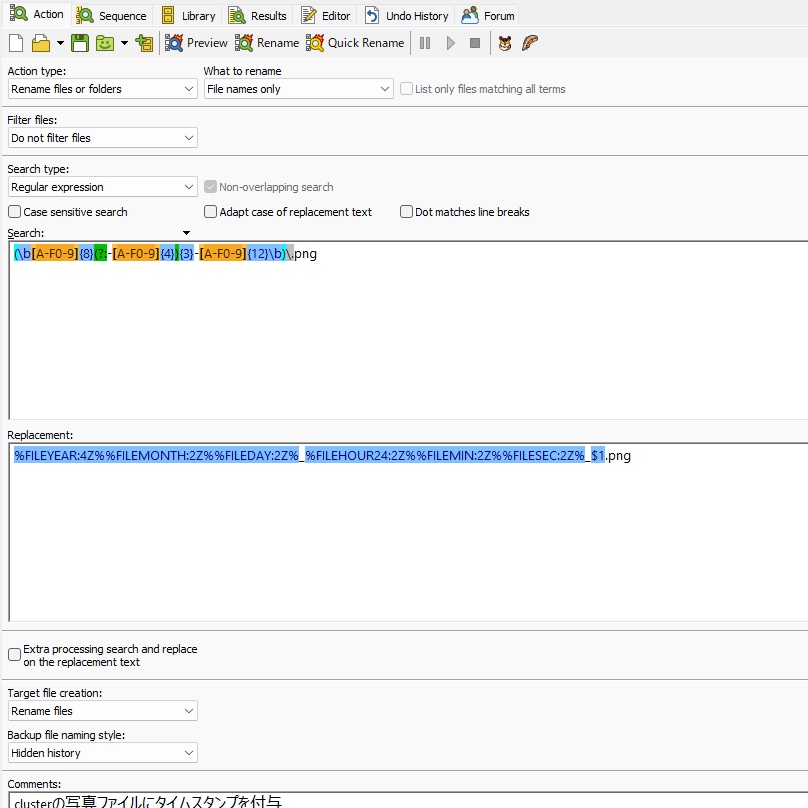808x808 pixels.
Task: Open the Search type dropdown
Action: tap(103, 187)
